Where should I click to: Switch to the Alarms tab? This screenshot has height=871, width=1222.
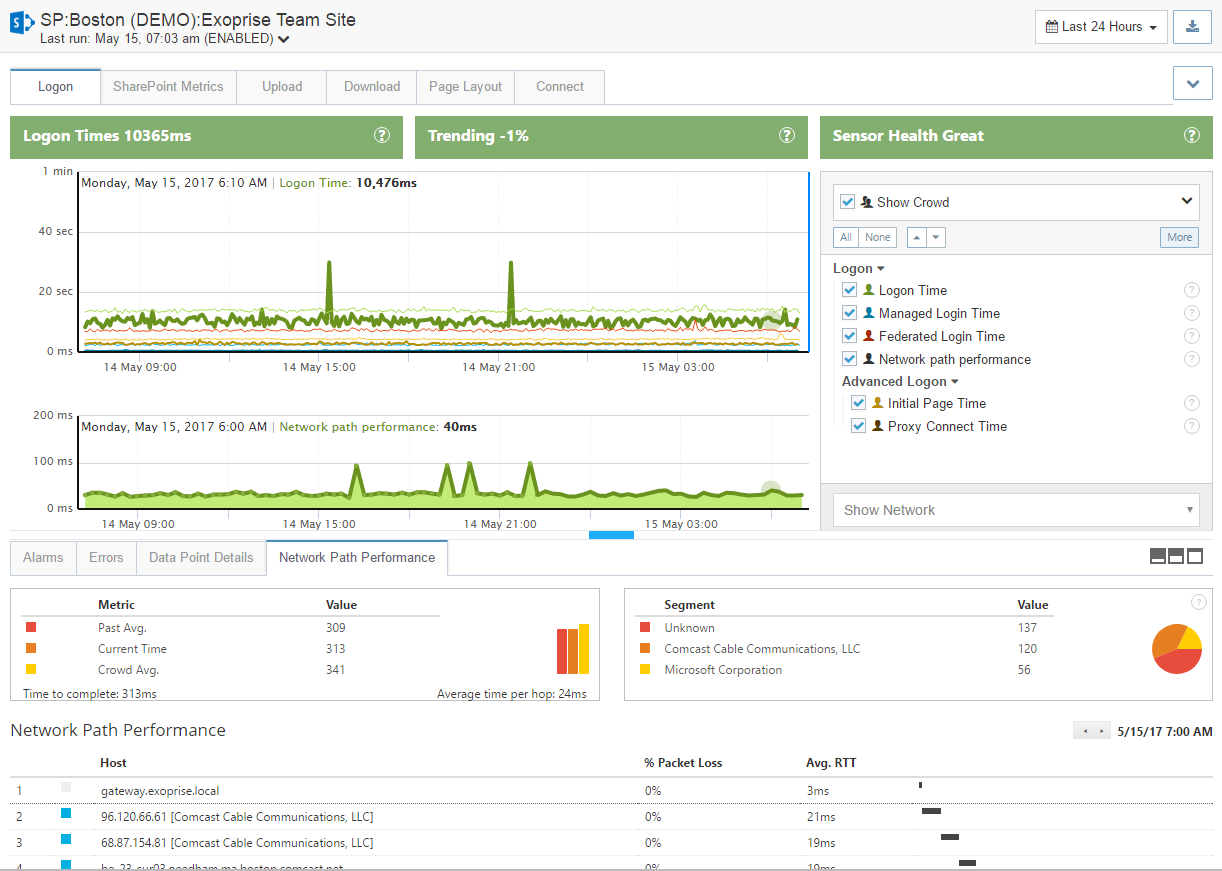43,557
